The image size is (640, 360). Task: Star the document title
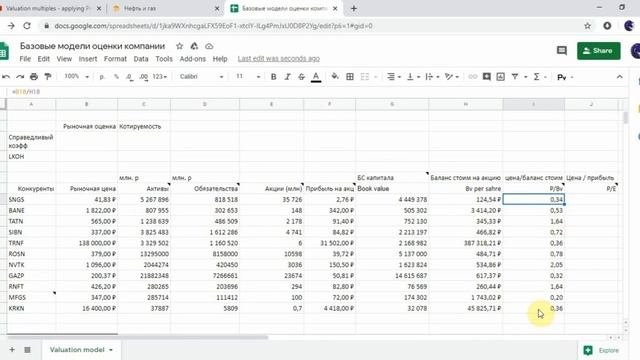click(179, 46)
